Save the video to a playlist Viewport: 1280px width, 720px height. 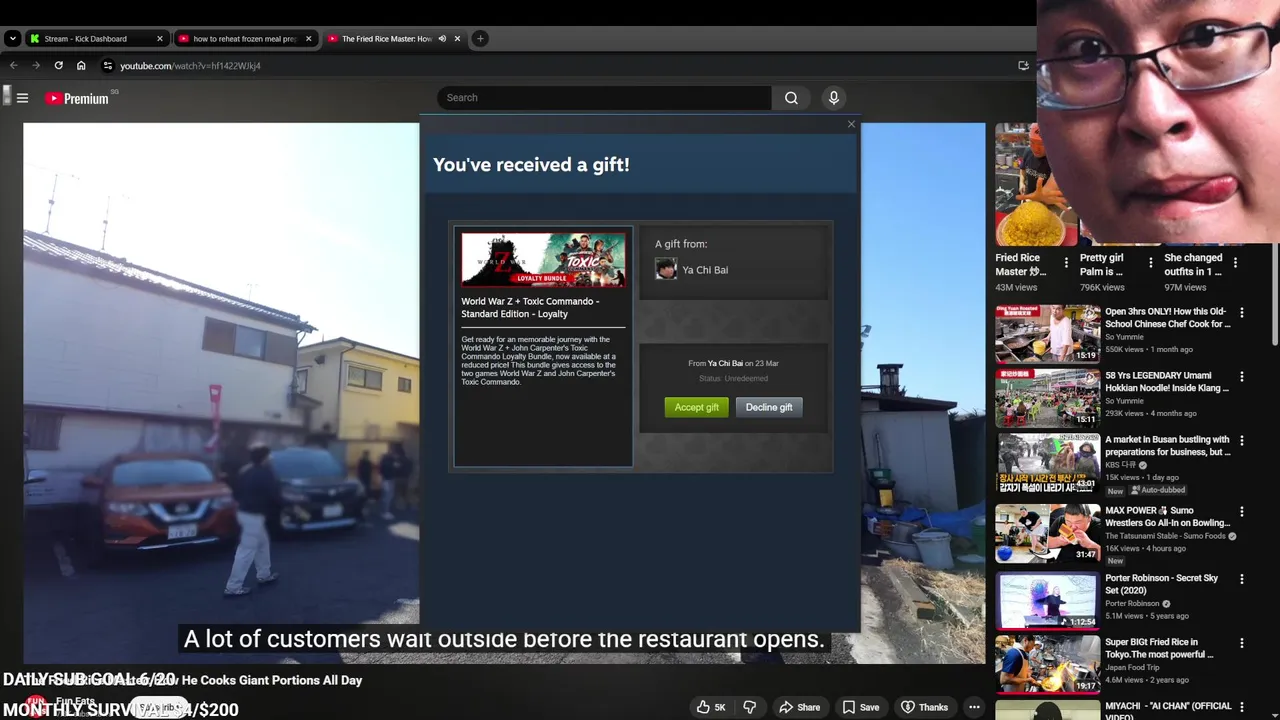(861, 707)
